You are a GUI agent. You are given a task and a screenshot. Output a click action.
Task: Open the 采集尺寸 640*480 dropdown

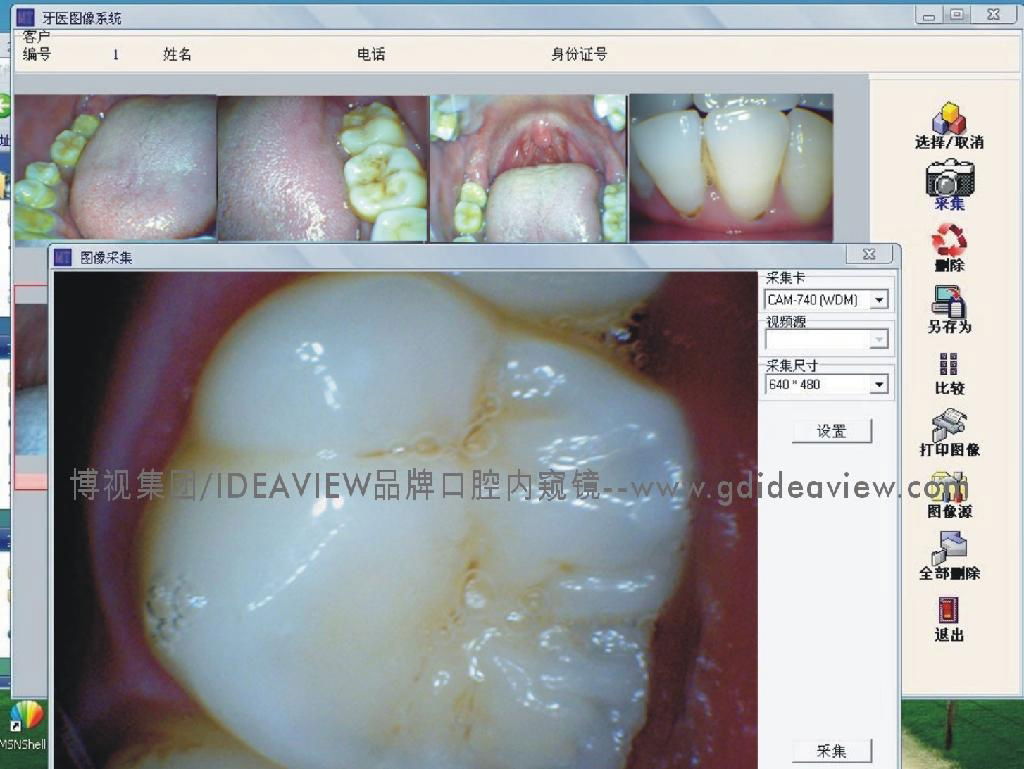pos(879,384)
